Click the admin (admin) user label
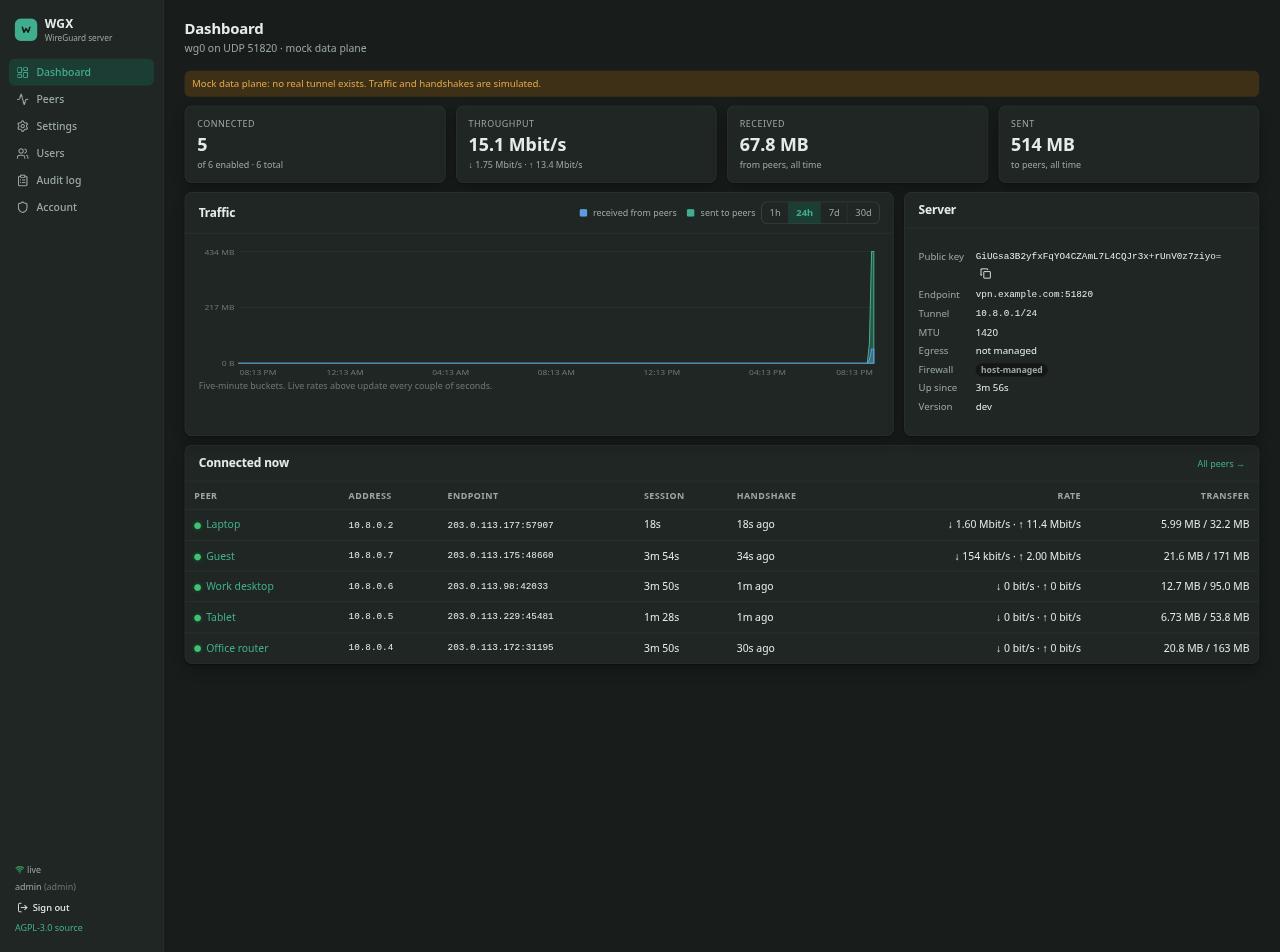The width and height of the screenshot is (1280, 952). [x=45, y=887]
